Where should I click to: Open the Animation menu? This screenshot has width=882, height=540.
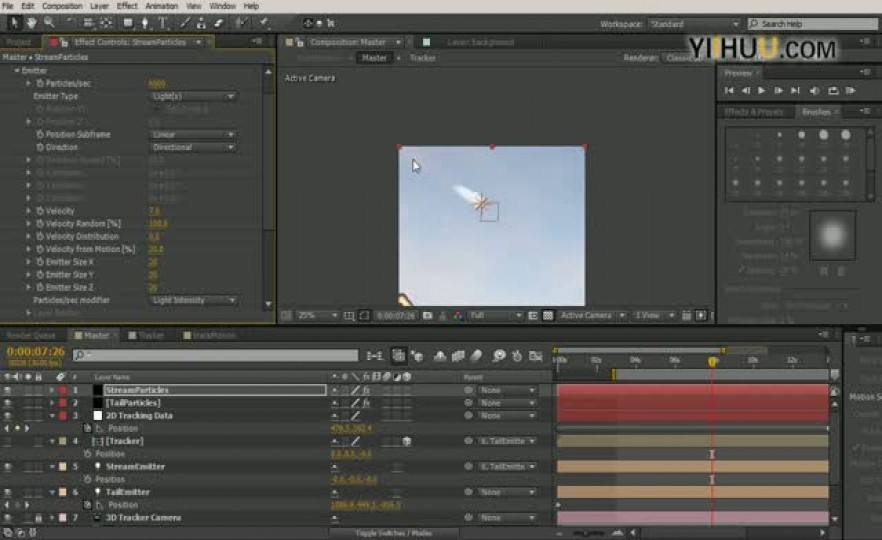point(161,6)
